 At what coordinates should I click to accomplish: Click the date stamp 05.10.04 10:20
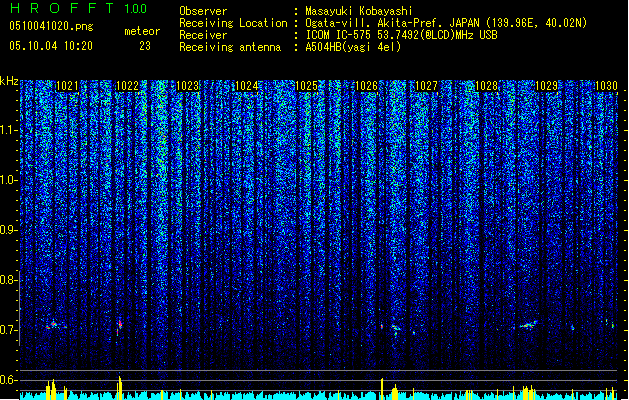(x=51, y=46)
